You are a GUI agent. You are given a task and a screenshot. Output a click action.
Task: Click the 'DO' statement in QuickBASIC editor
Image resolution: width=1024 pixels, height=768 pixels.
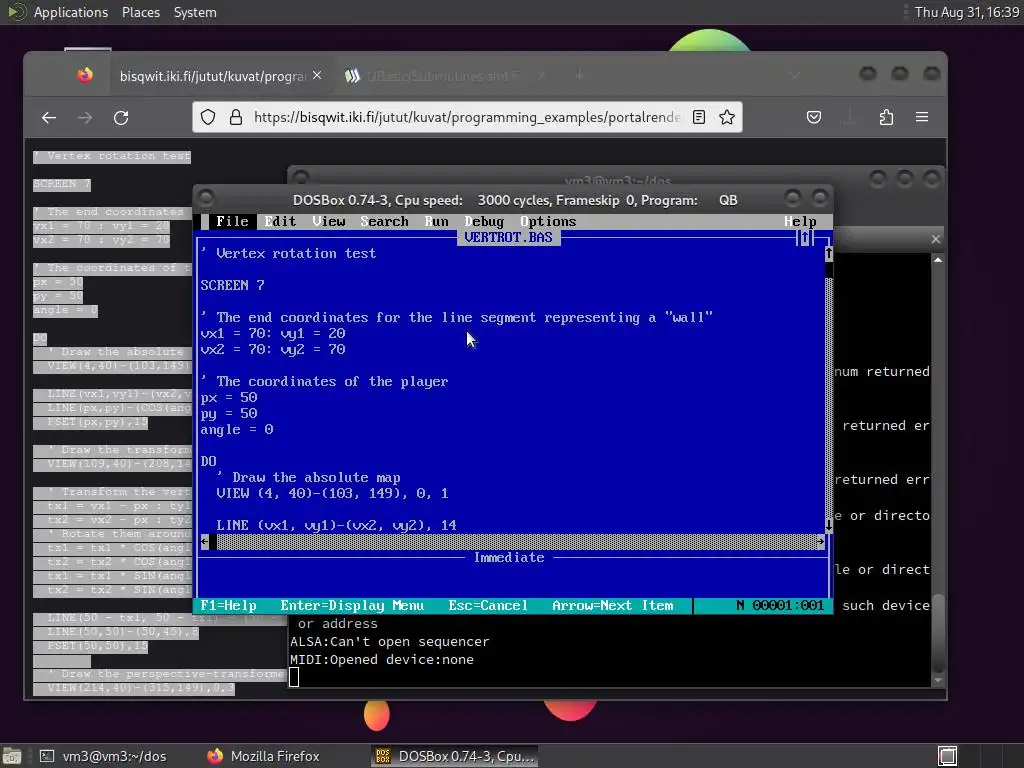pyautogui.click(x=208, y=461)
